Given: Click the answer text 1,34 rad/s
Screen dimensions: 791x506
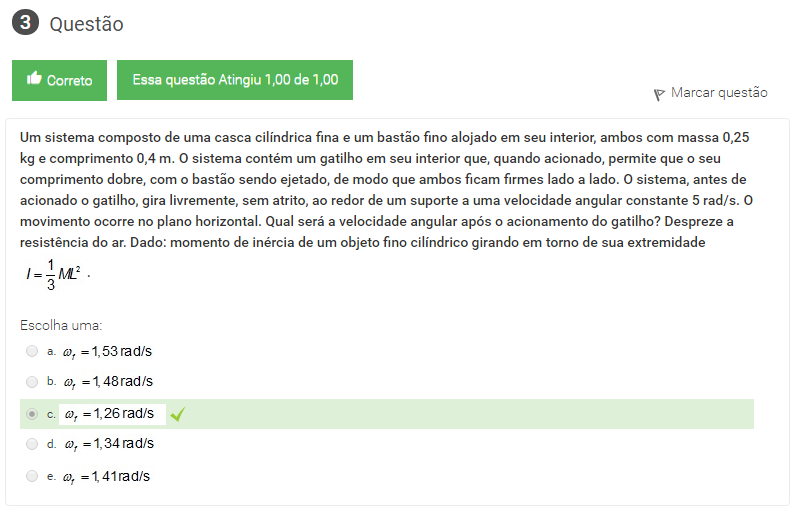Looking at the screenshot, I should click(x=108, y=444).
